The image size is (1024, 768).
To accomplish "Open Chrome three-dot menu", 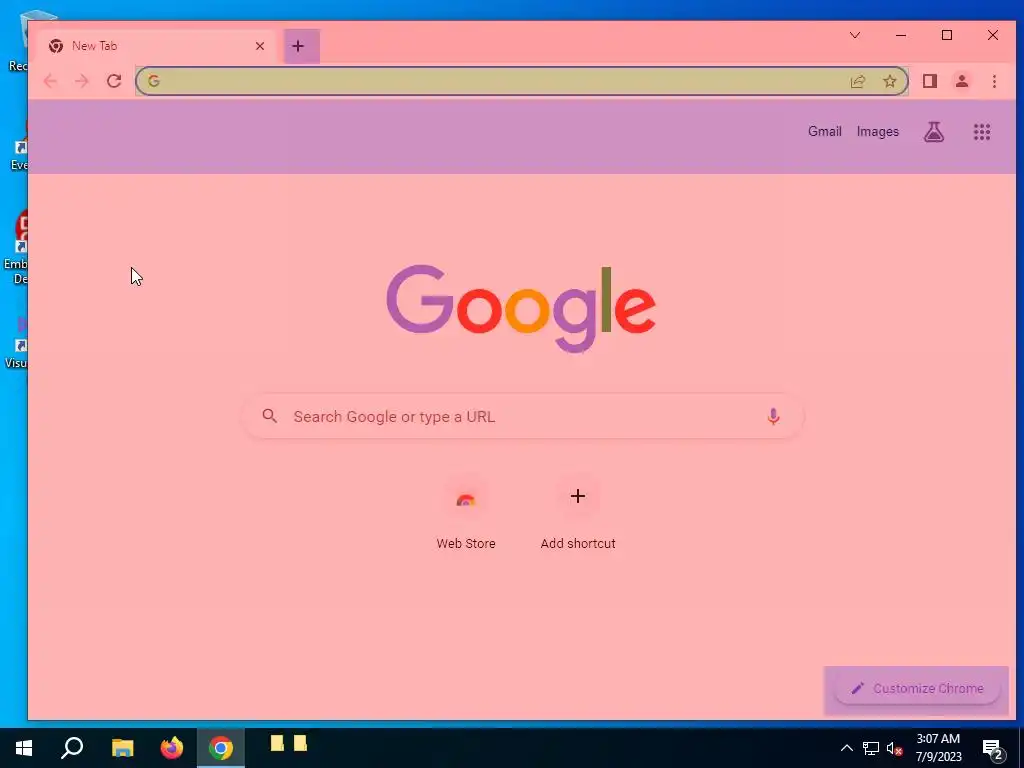I will (x=994, y=81).
